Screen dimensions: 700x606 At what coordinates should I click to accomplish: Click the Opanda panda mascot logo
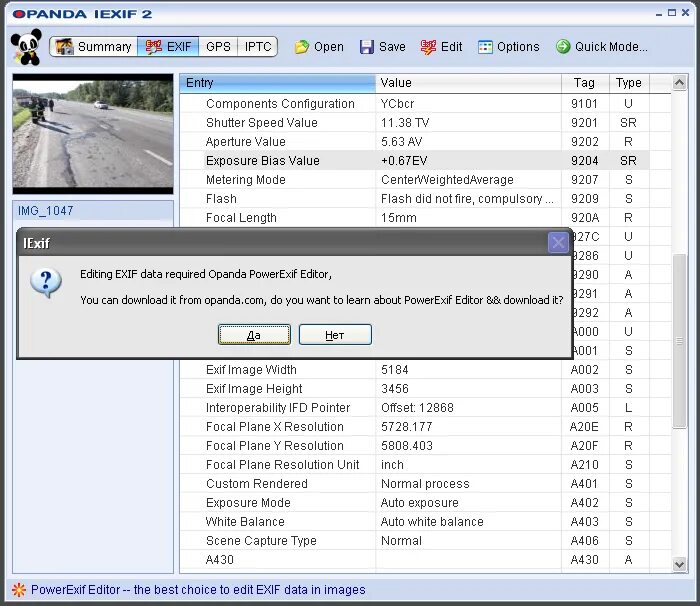26,47
